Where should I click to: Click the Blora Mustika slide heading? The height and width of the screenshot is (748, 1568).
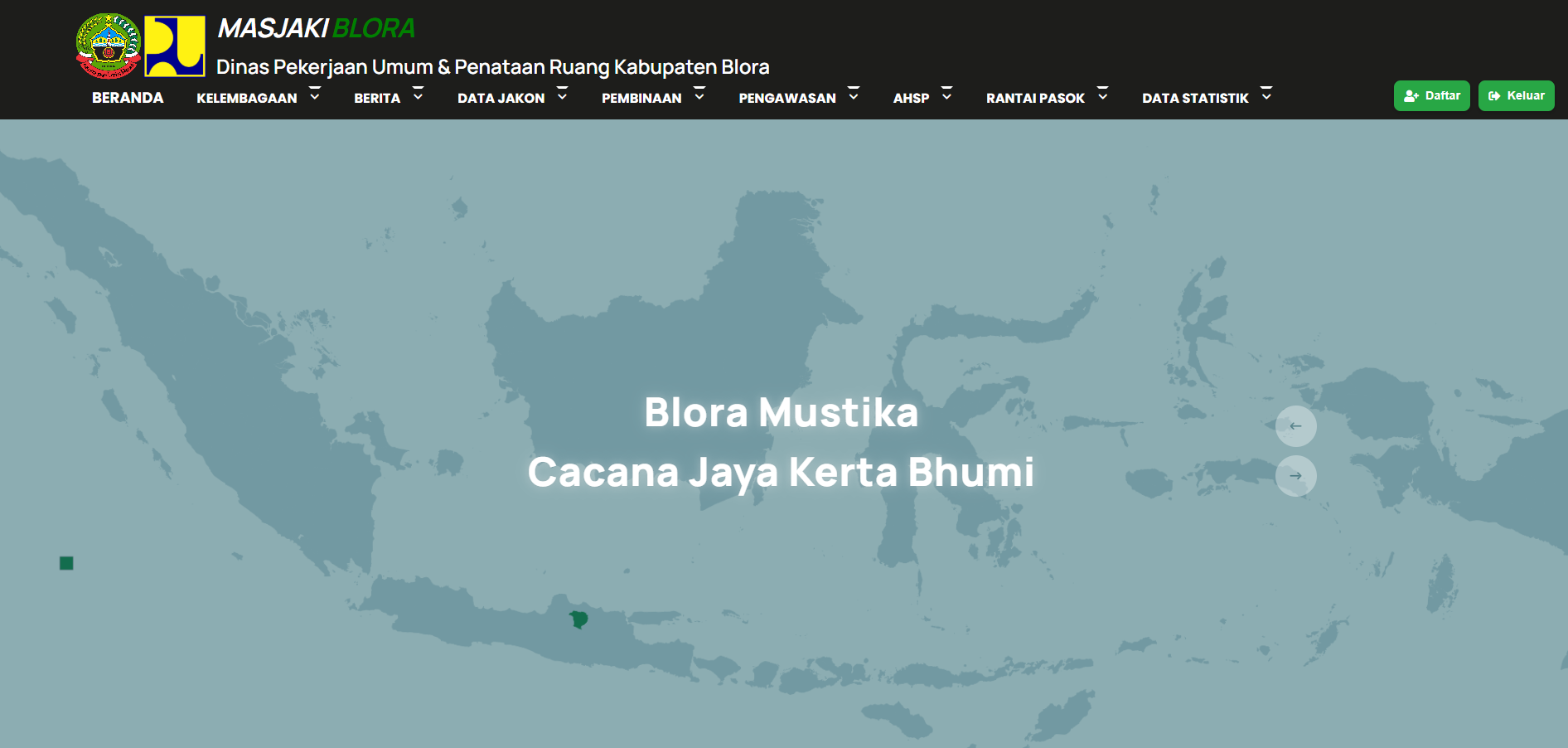pyautogui.click(x=781, y=412)
